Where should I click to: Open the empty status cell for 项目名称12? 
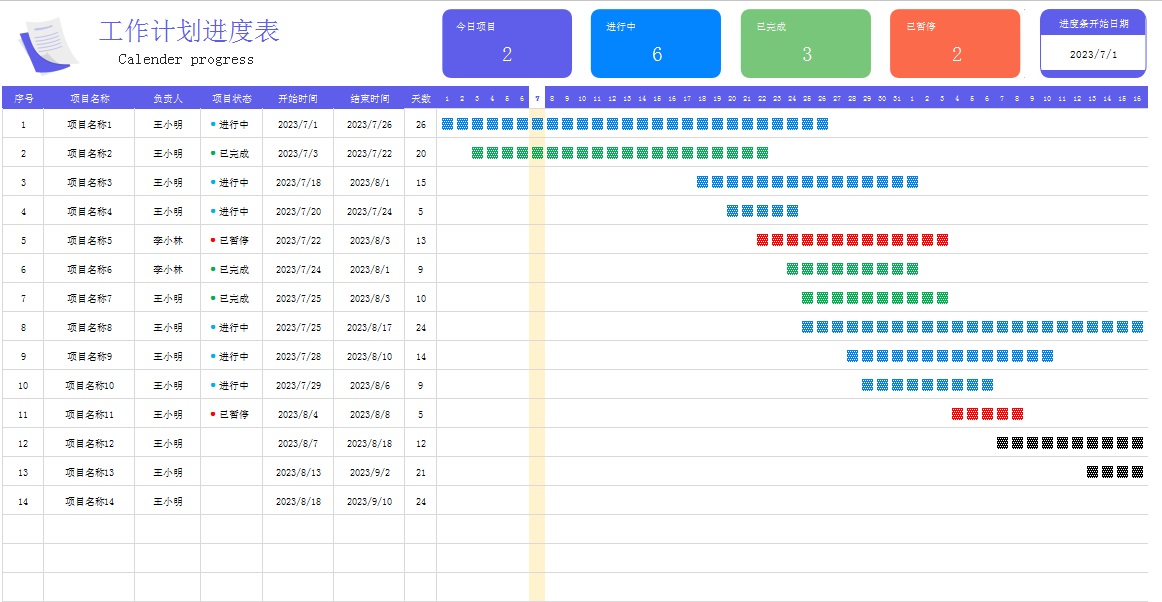click(232, 443)
